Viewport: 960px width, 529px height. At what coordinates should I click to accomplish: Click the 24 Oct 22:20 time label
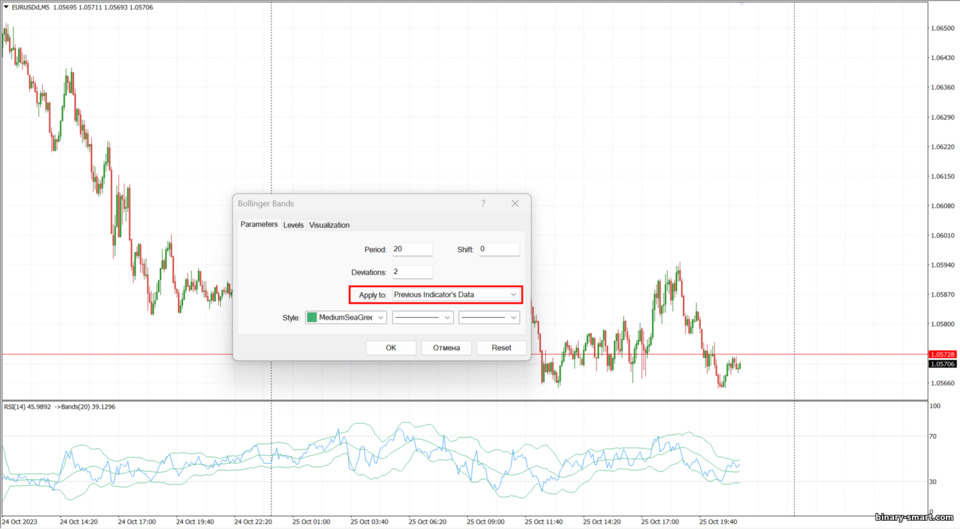[253, 522]
